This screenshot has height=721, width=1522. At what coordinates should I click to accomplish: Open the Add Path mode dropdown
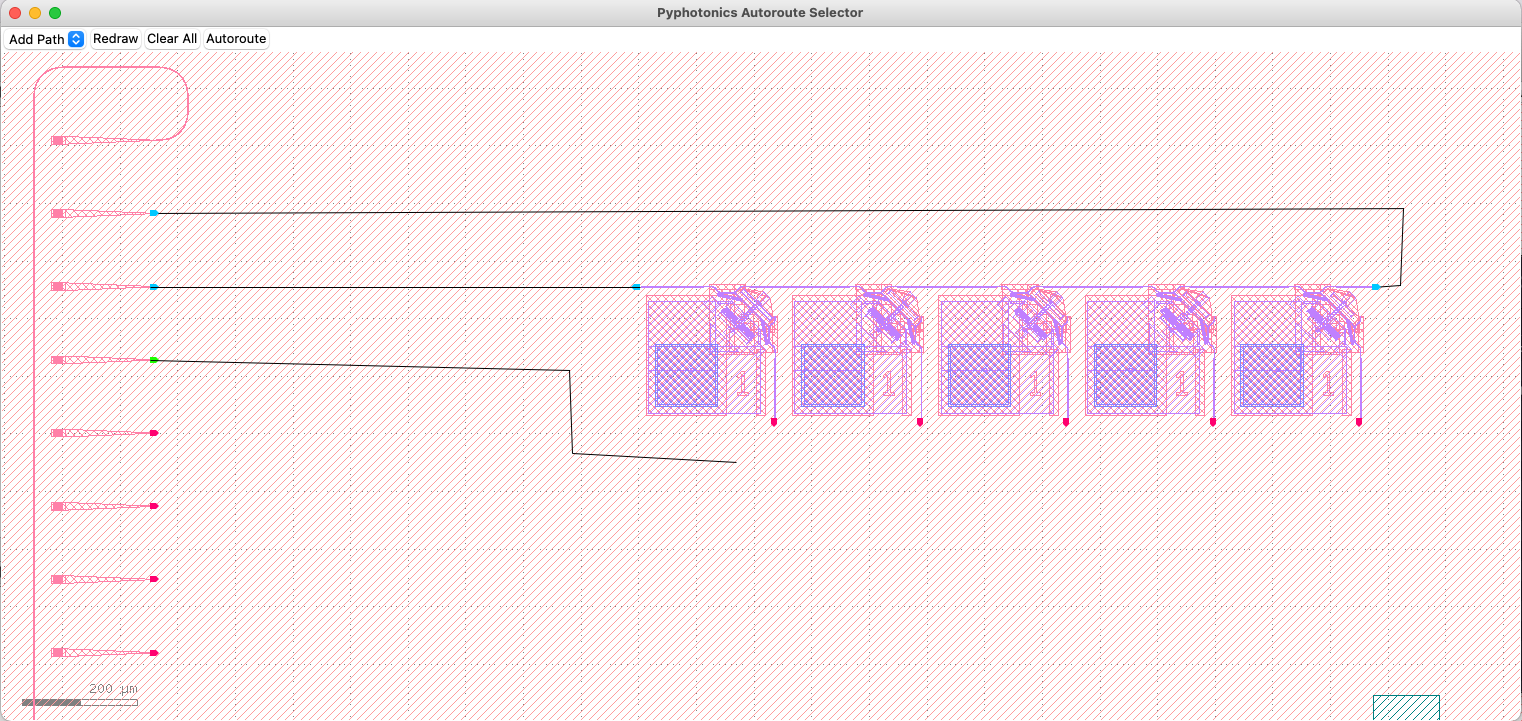coord(45,39)
